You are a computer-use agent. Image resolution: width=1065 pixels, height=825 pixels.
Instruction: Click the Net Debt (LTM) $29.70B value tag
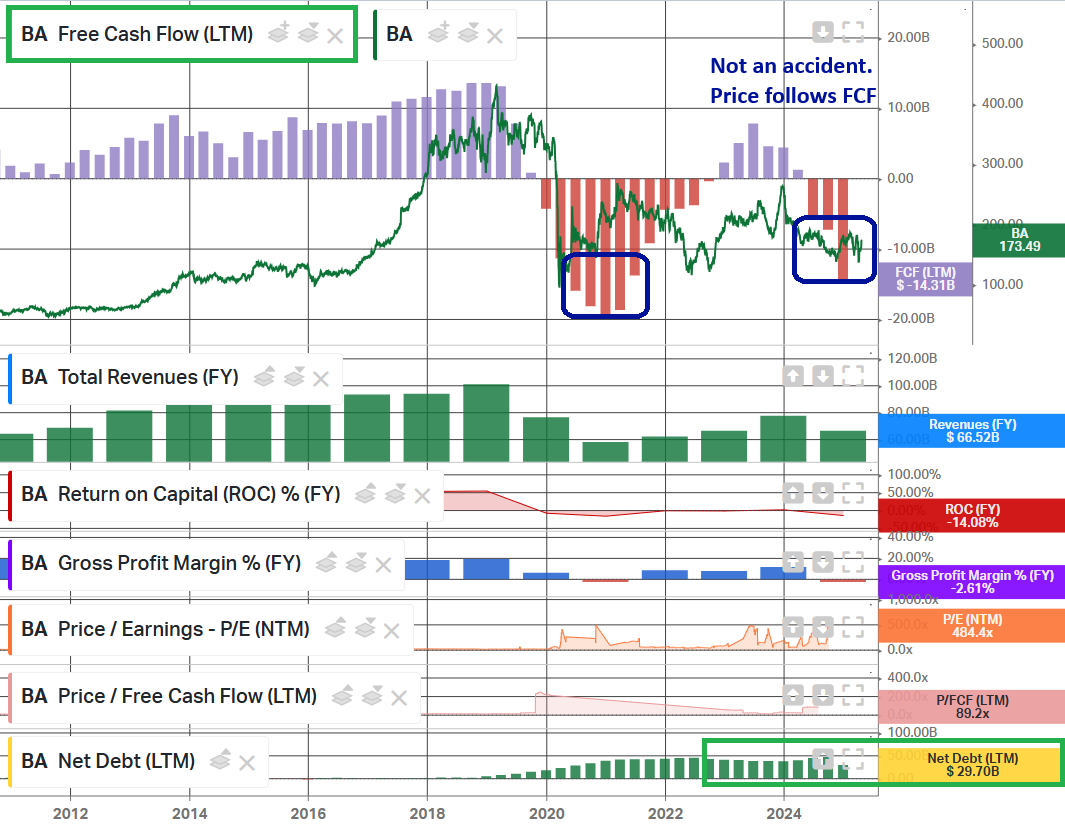tap(972, 765)
